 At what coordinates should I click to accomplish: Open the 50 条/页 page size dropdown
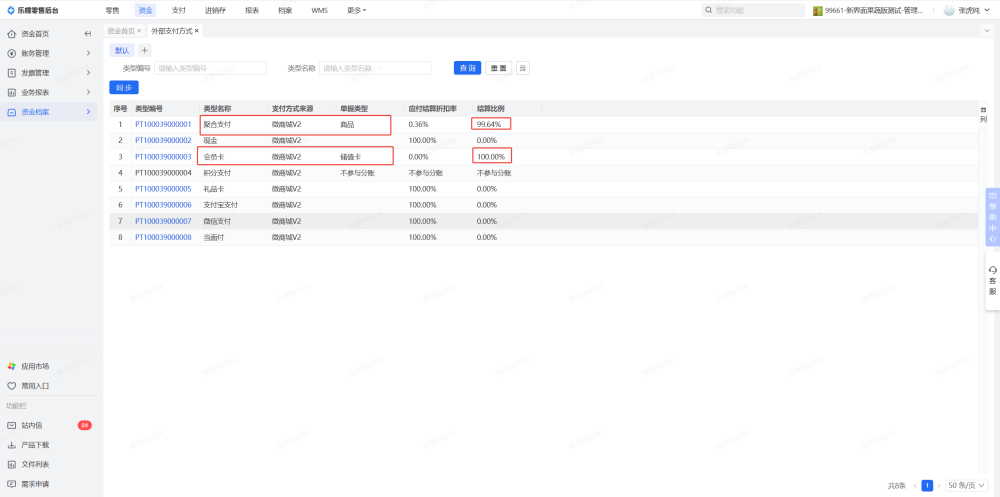point(962,485)
